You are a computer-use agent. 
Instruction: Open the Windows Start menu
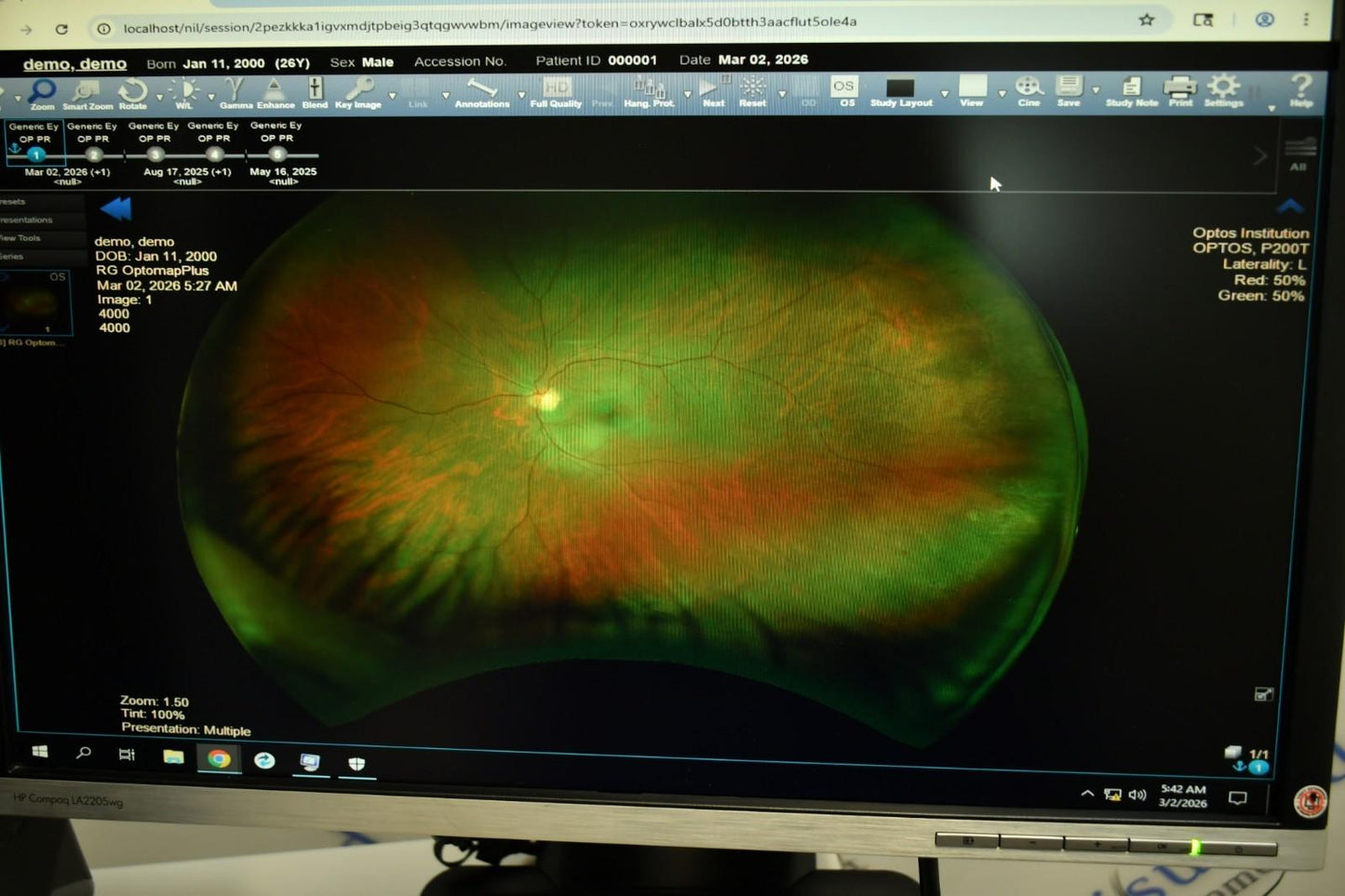(40, 751)
